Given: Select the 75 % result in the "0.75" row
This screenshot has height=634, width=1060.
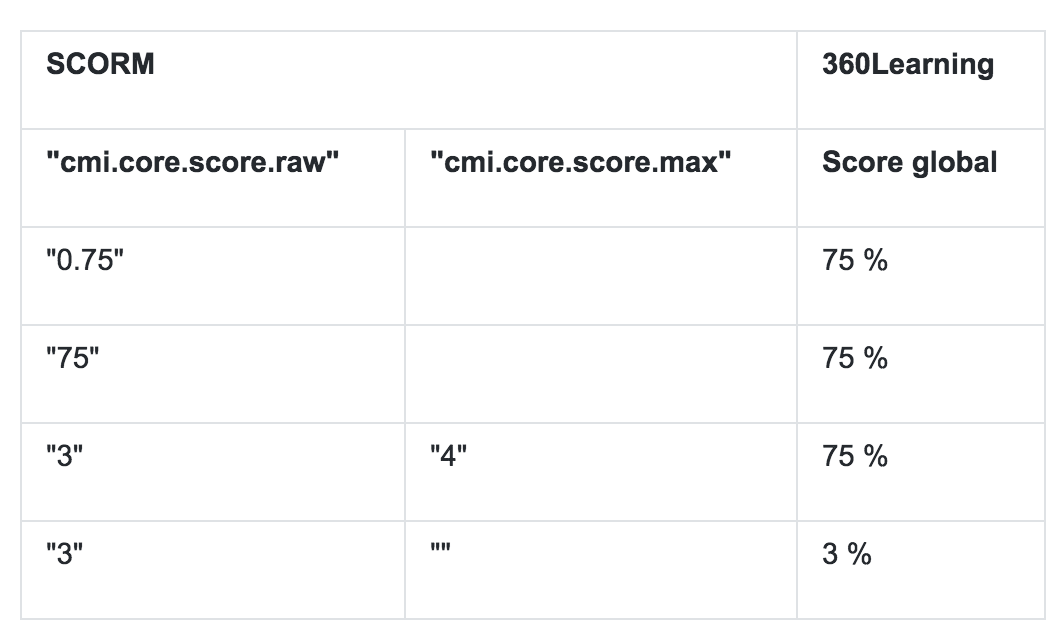Looking at the screenshot, I should point(855,261).
